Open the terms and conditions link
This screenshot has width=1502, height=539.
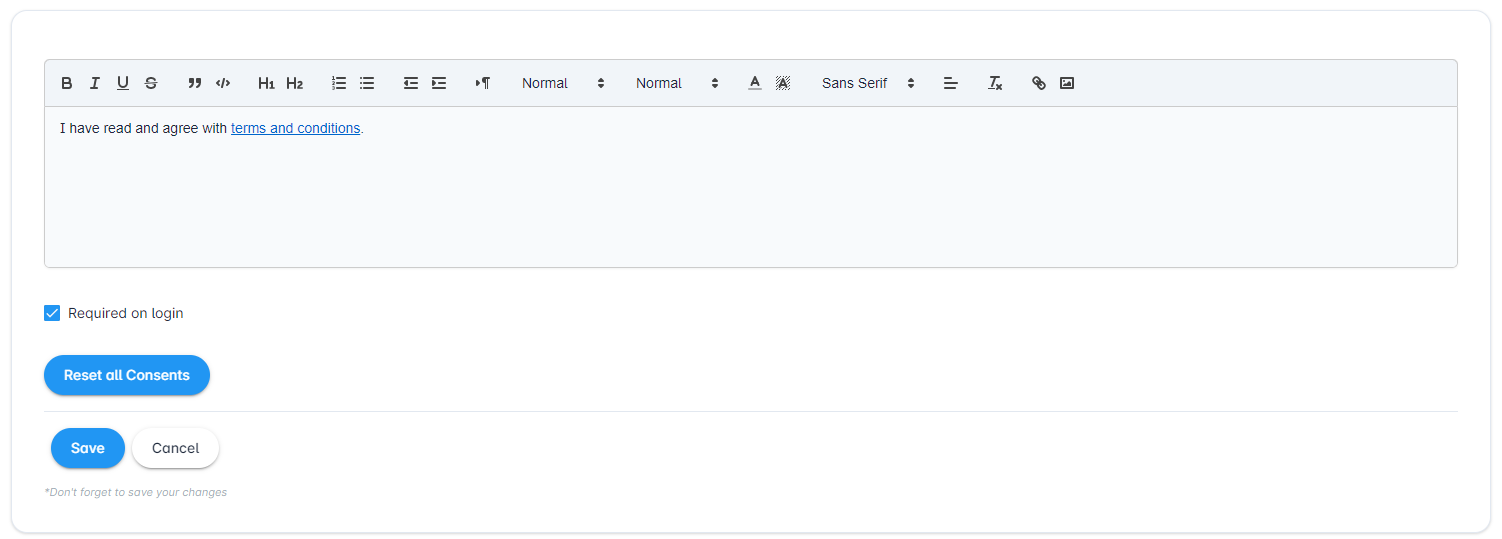coord(295,128)
